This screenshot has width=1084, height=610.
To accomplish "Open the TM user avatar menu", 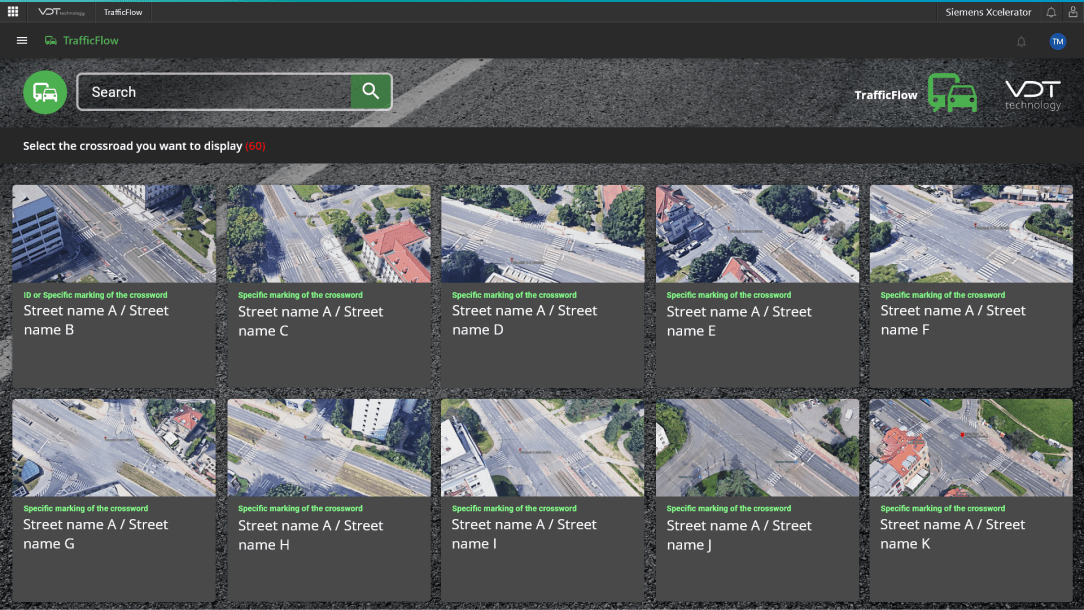I will point(1057,41).
